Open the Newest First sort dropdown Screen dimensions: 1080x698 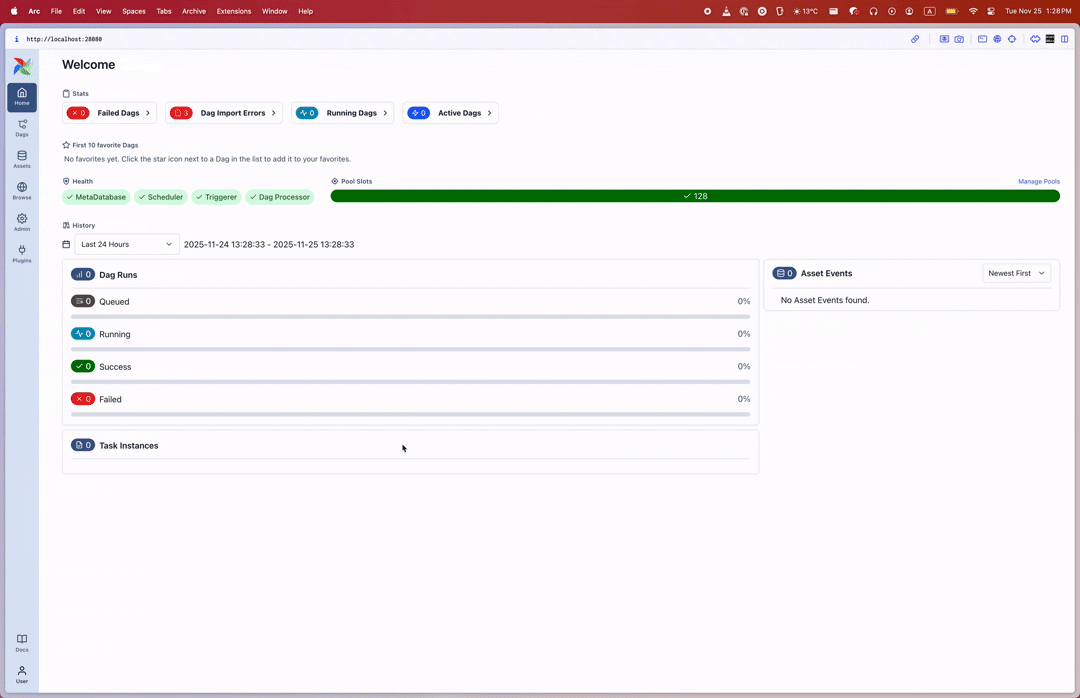coord(1016,273)
